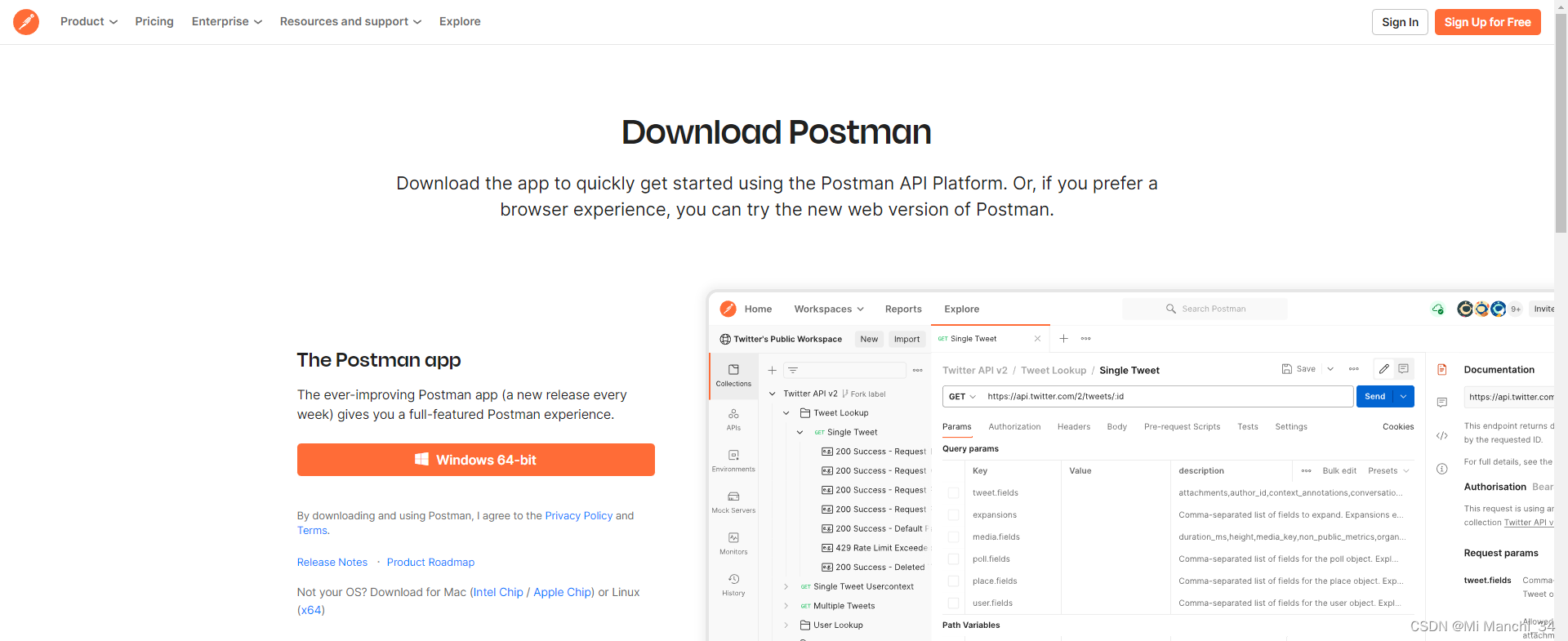
Task: Open the Resources and support dropdown
Action: (x=350, y=21)
